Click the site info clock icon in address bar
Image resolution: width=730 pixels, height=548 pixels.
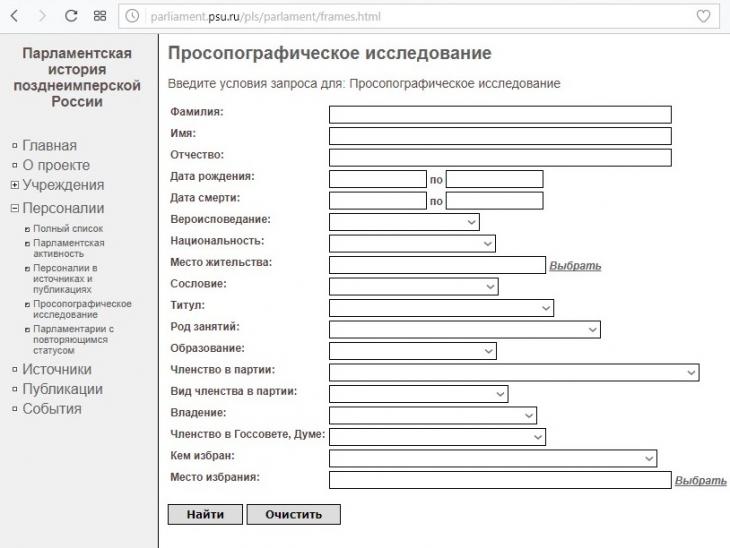point(132,16)
